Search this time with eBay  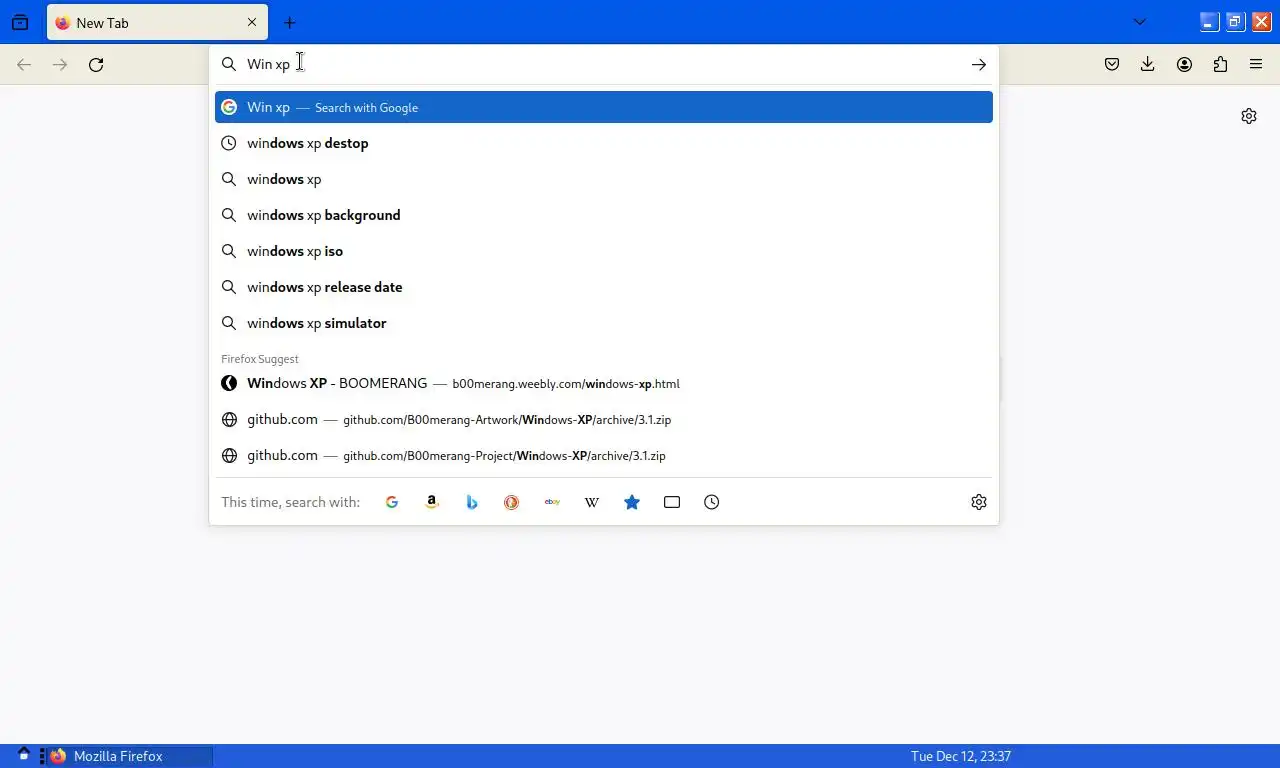click(552, 502)
